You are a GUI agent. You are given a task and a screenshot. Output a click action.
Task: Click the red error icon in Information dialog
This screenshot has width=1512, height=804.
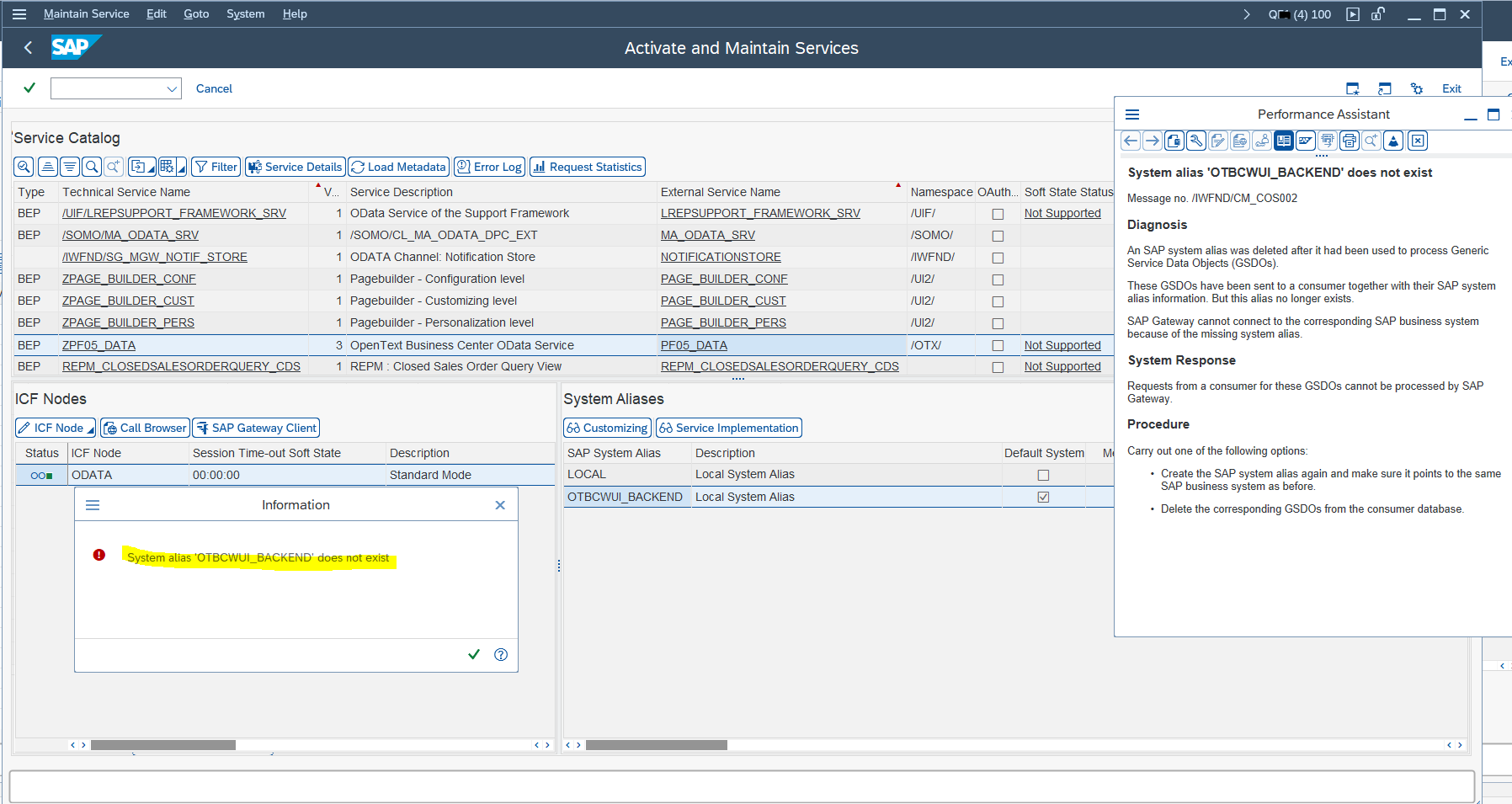pos(99,555)
